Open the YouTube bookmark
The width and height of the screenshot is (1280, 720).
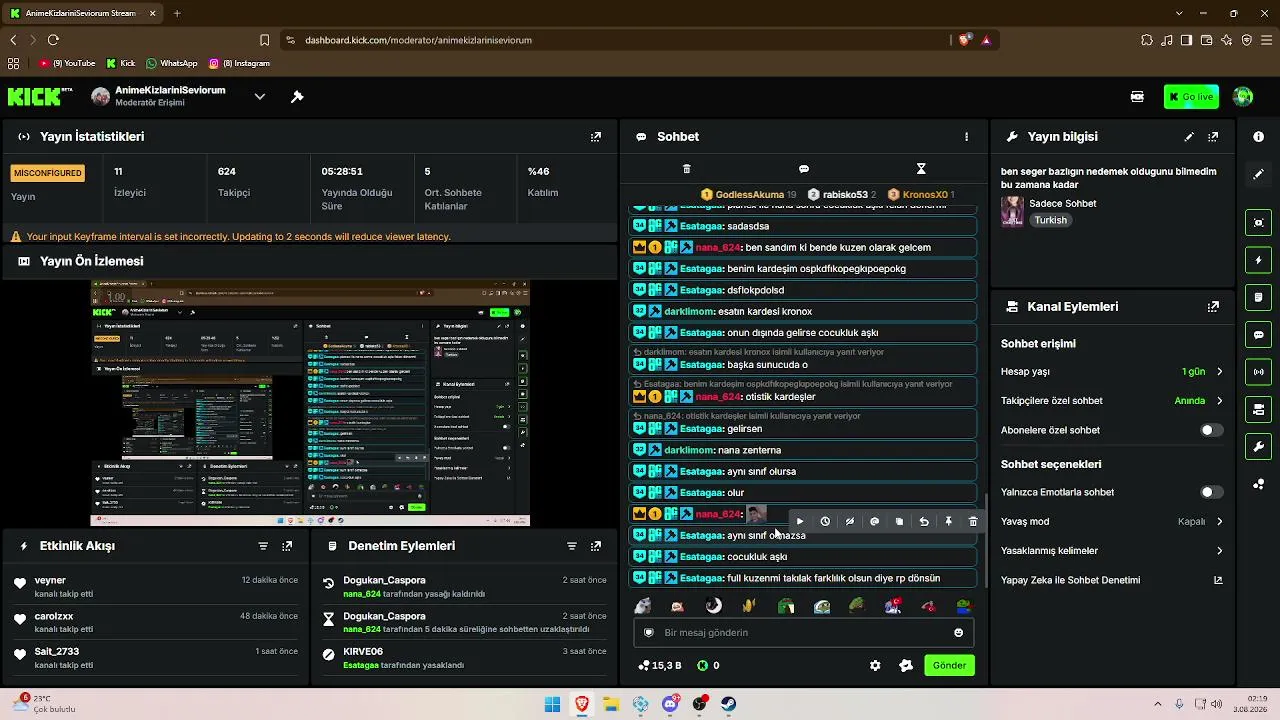67,63
